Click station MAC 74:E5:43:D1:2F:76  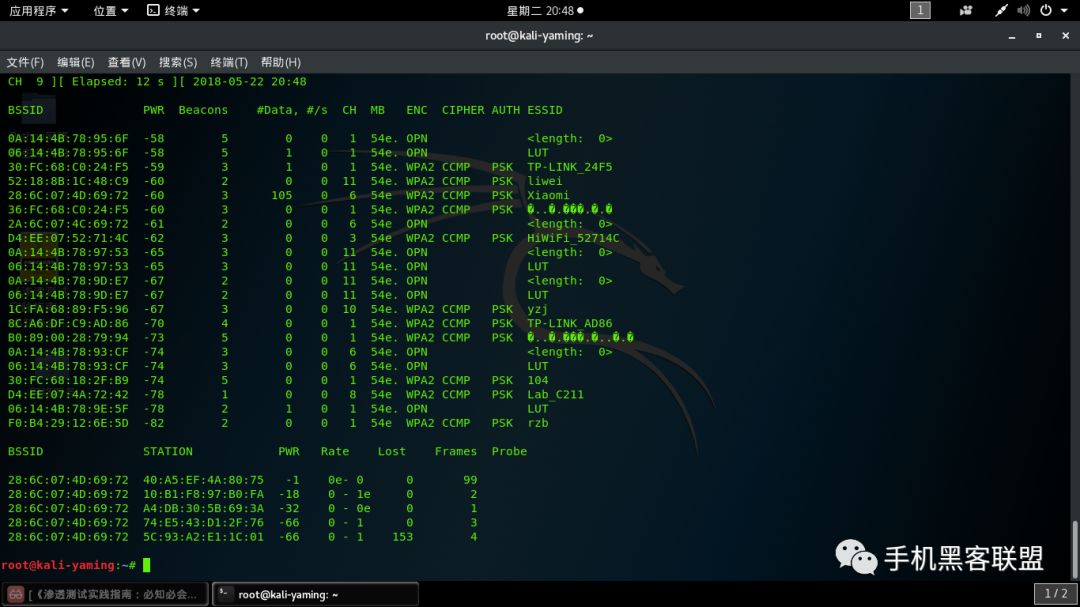[x=203, y=522]
